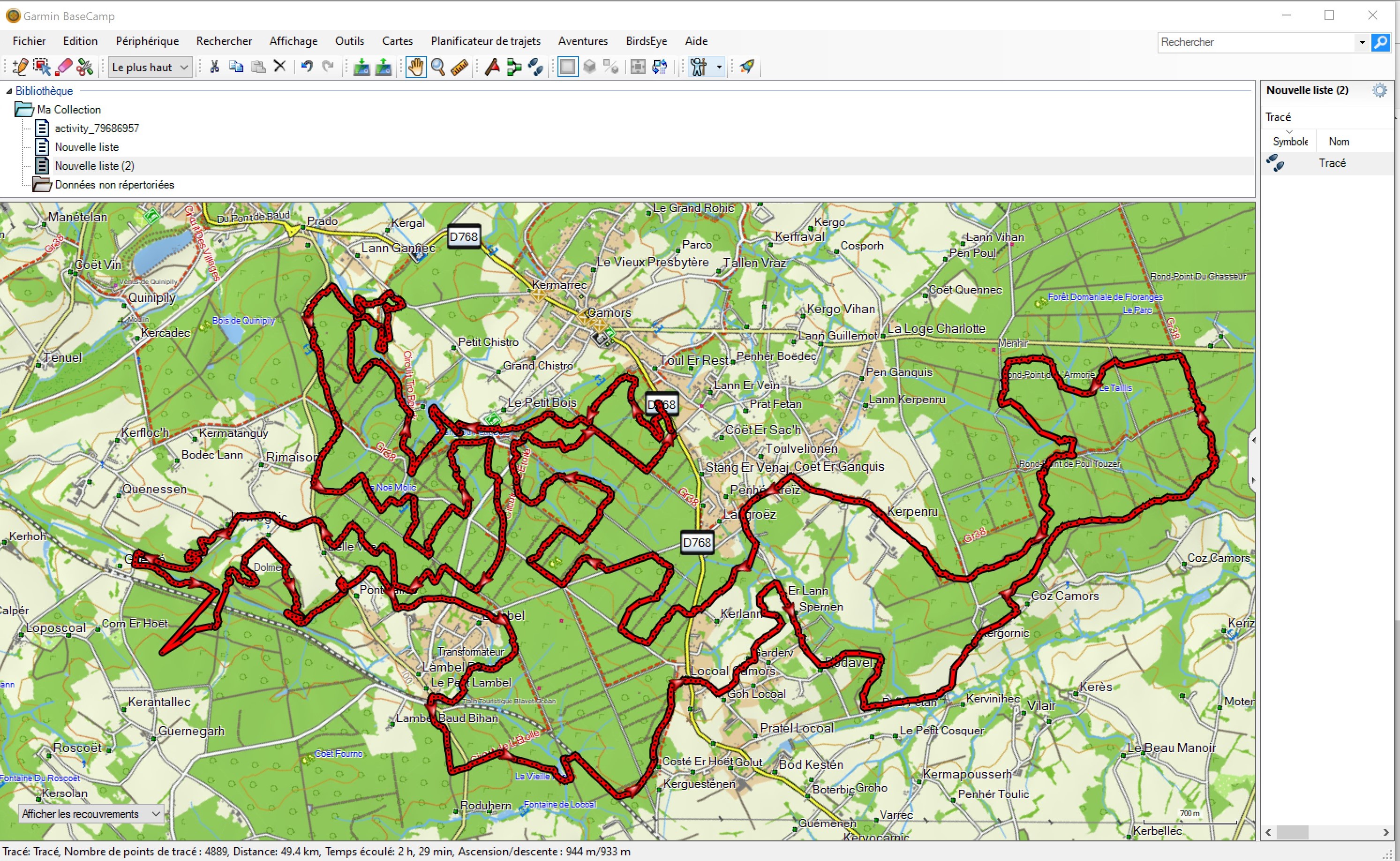Image resolution: width=1400 pixels, height=861 pixels.
Task: Cut the selected item
Action: (x=215, y=67)
